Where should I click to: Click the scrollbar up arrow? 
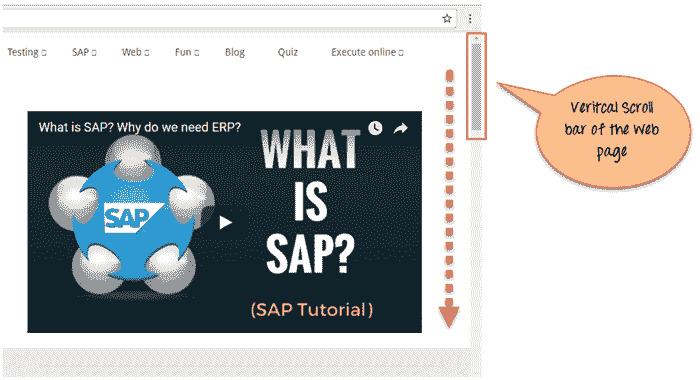[x=476, y=39]
